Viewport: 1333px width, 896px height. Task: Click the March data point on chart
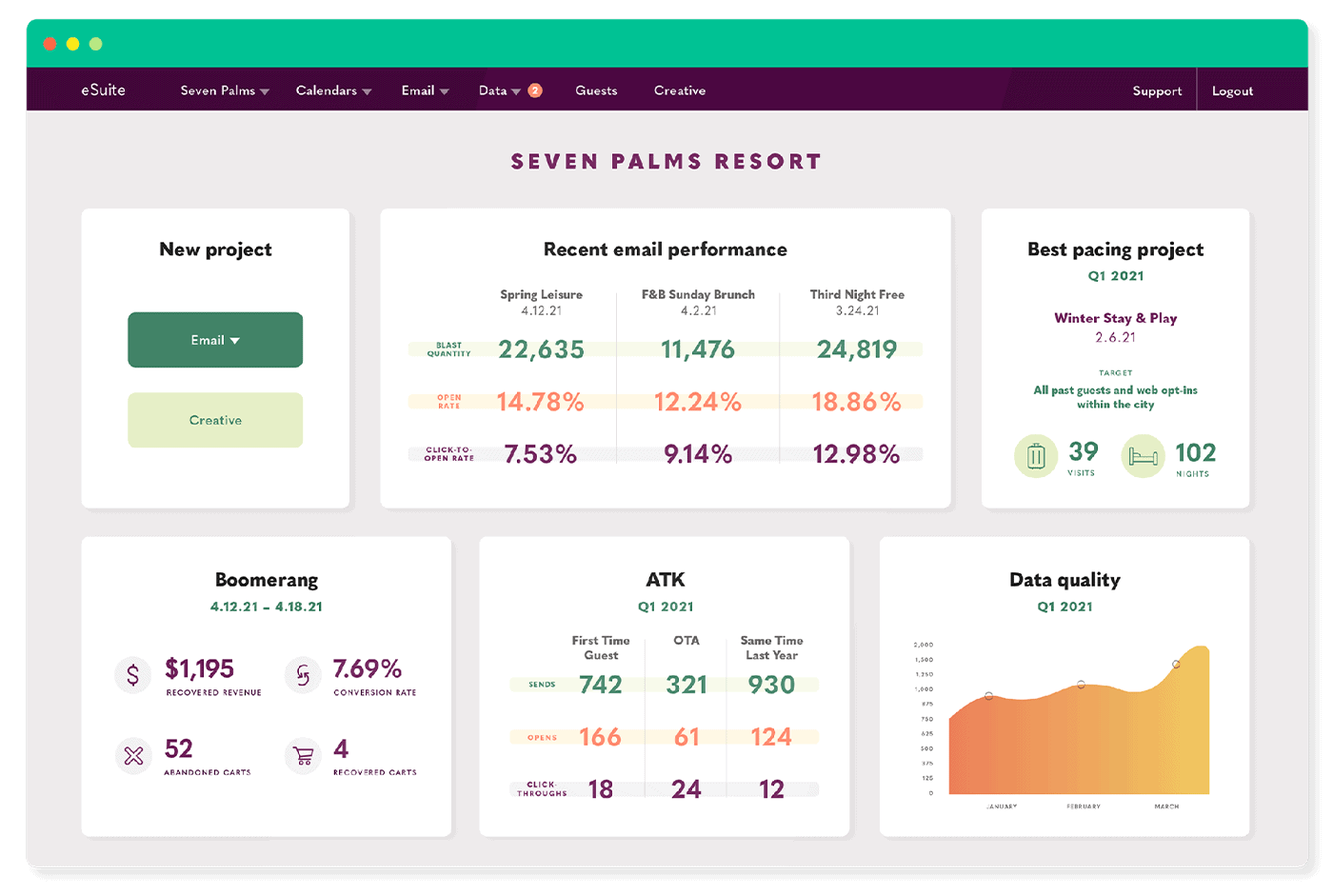pos(1176,665)
